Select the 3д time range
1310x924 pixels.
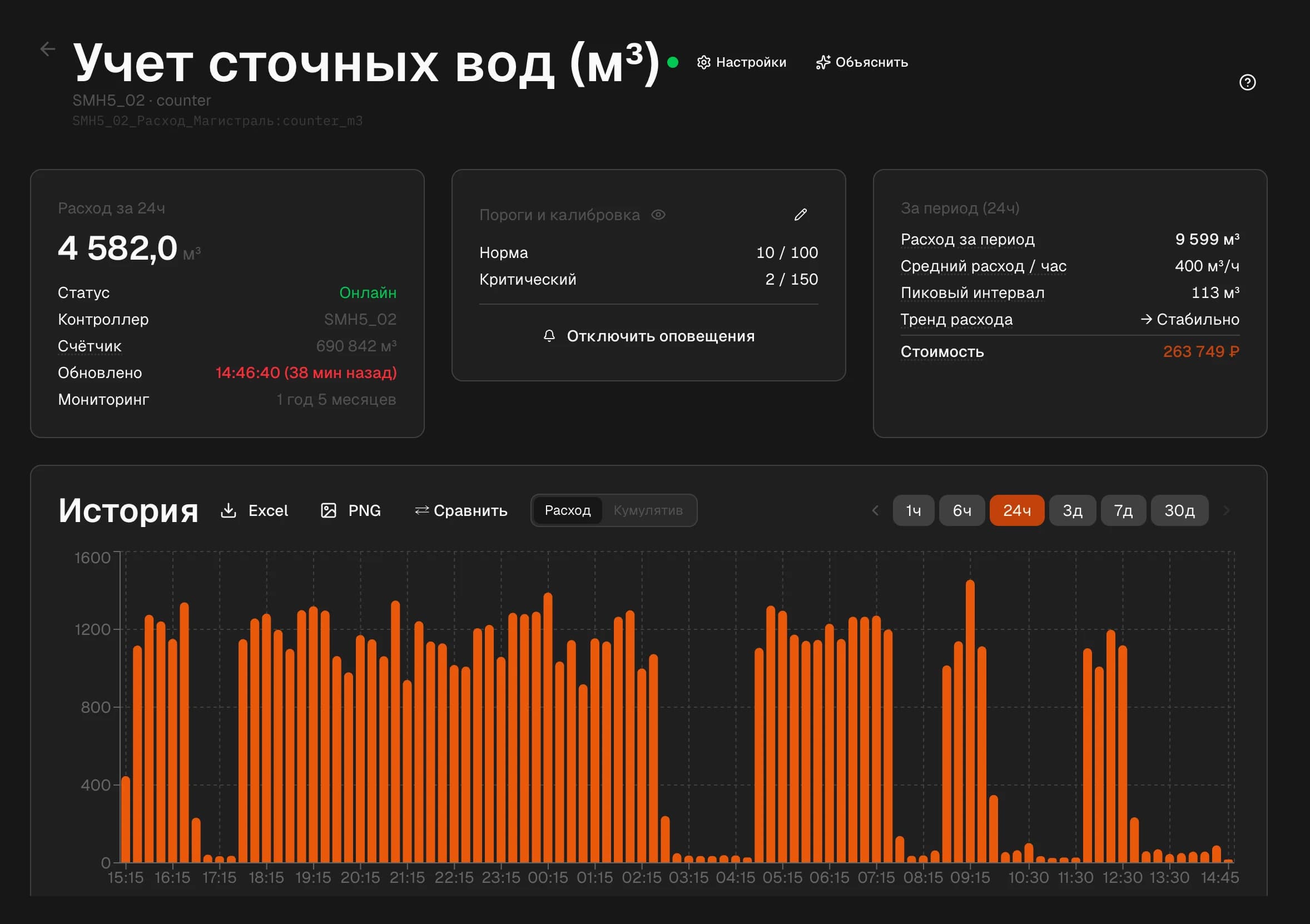coord(1072,510)
